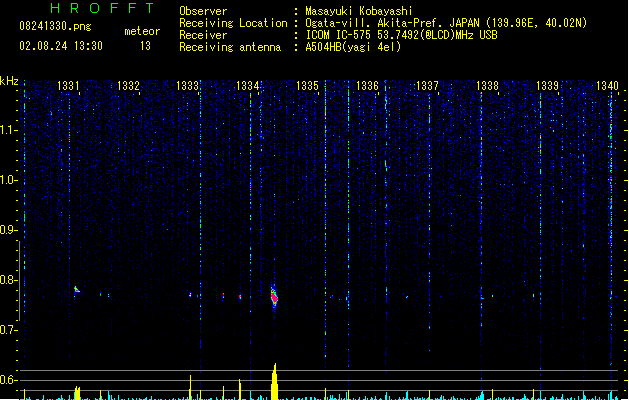
Task: Click the 1333 time marker
Action: click(x=188, y=85)
